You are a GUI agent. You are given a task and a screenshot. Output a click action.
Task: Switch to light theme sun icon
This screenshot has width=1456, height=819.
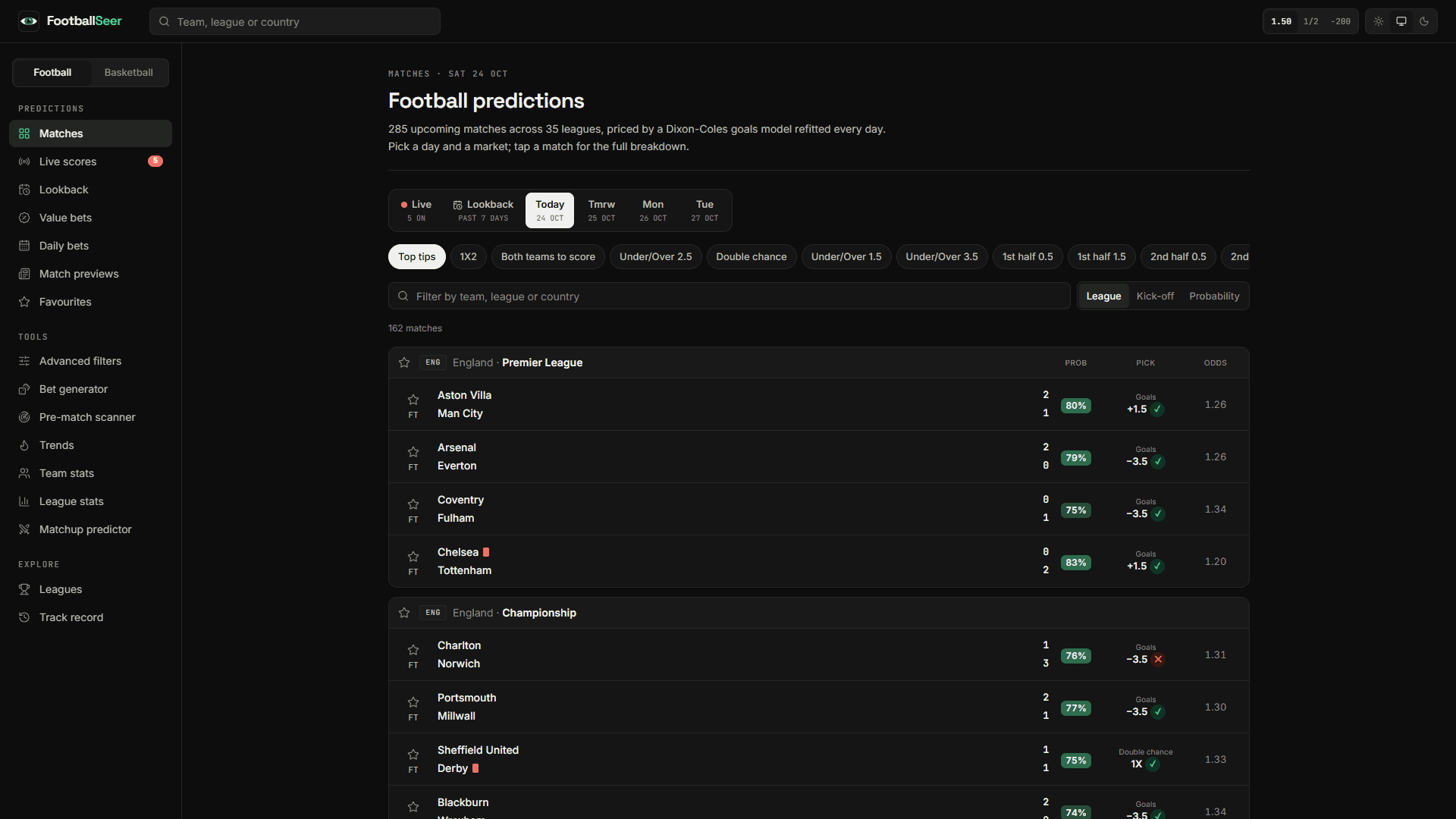(1379, 21)
